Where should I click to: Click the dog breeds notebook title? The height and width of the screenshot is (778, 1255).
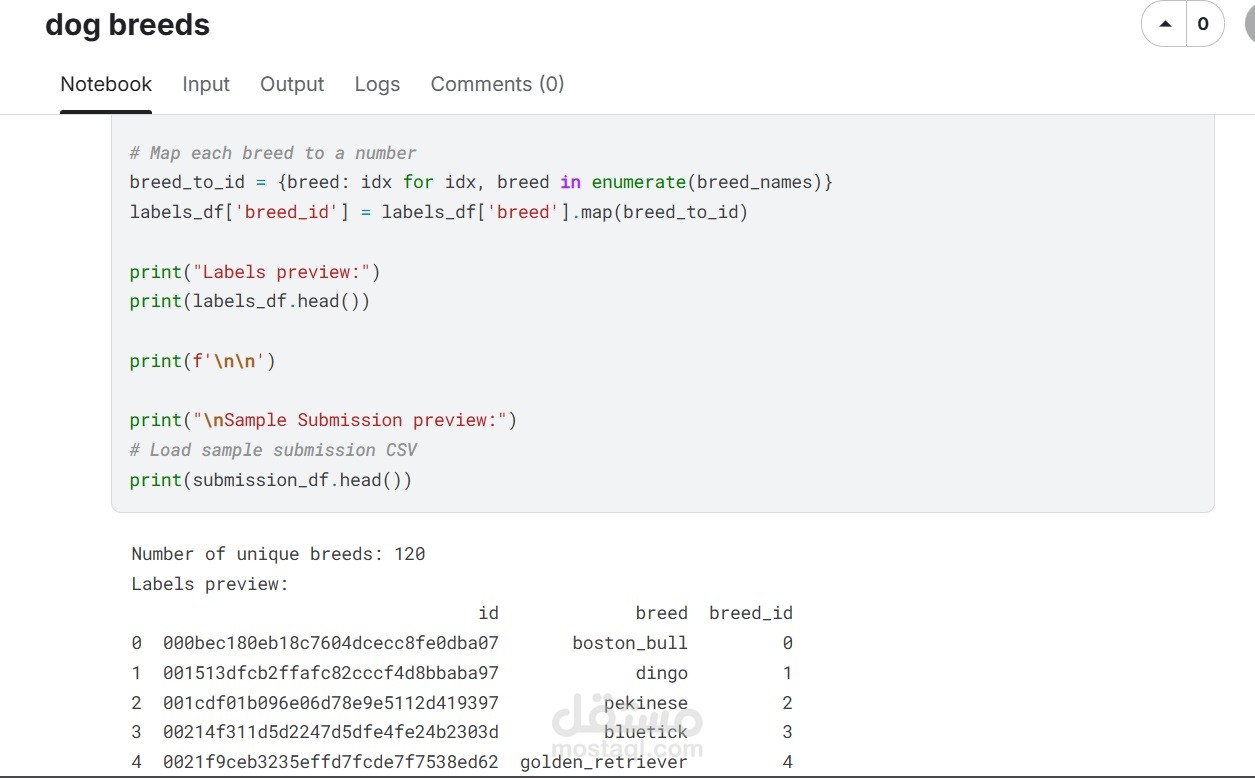(x=128, y=25)
